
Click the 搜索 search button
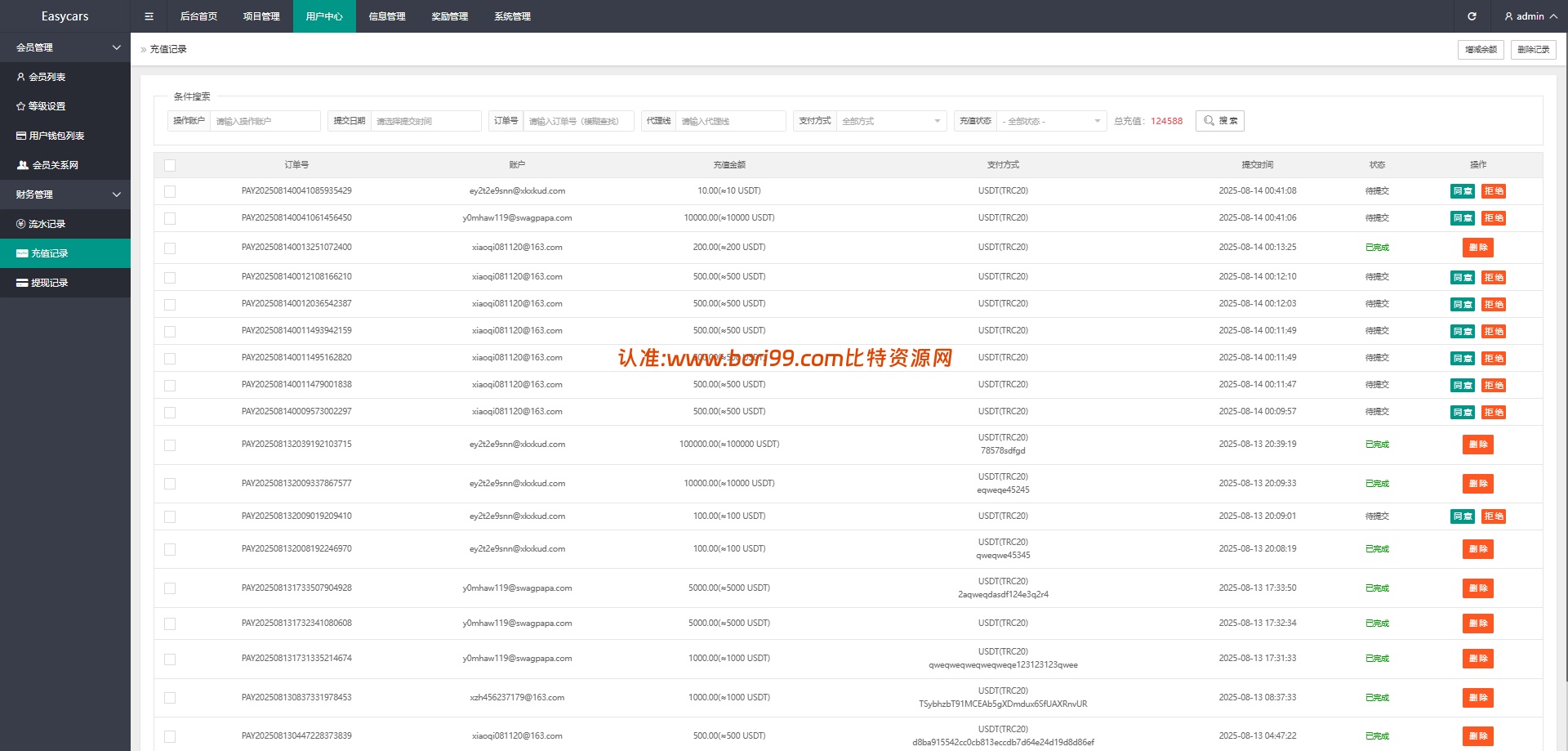point(1220,121)
